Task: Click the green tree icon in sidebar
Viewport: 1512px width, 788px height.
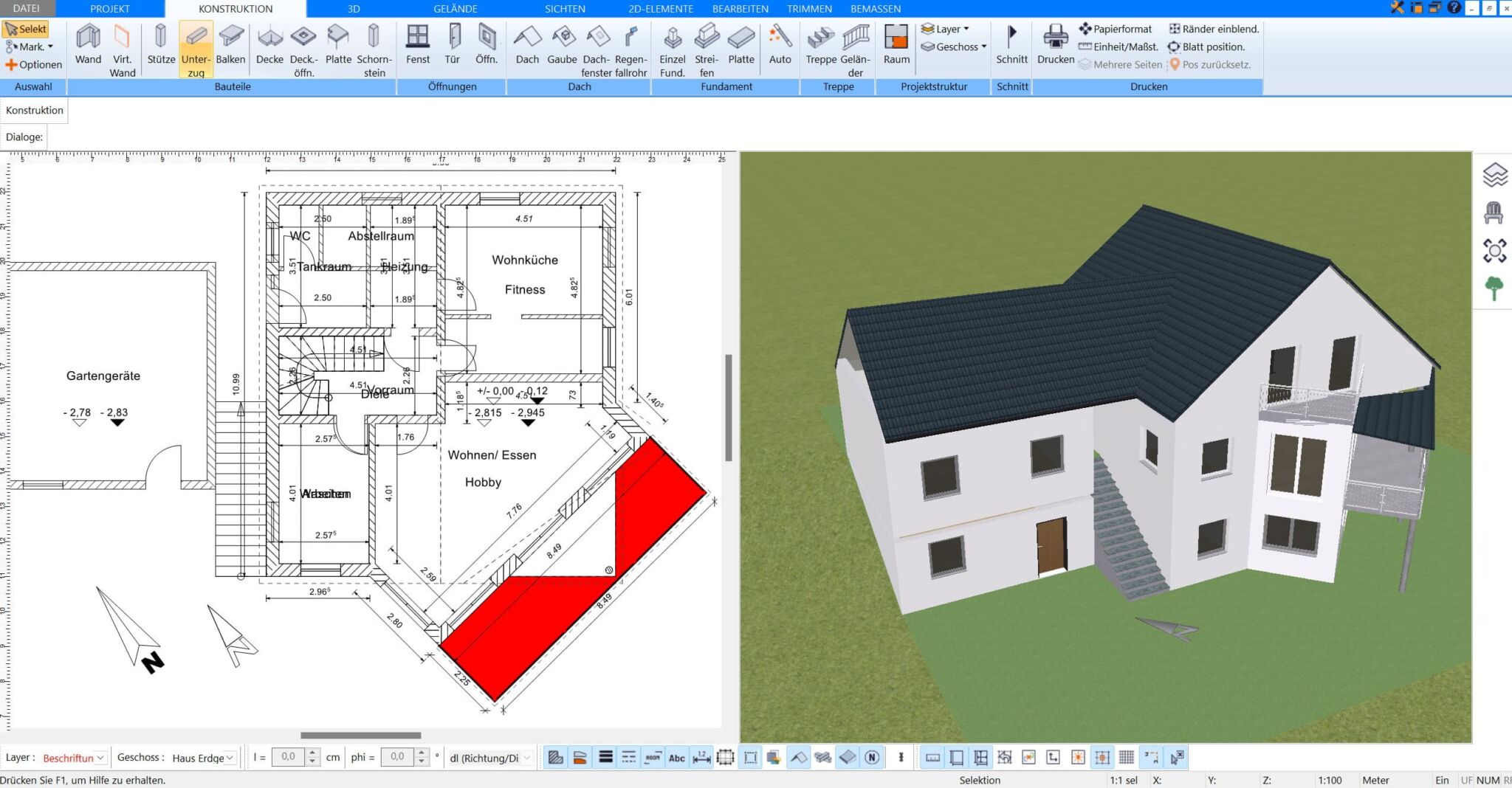Action: coord(1494,288)
